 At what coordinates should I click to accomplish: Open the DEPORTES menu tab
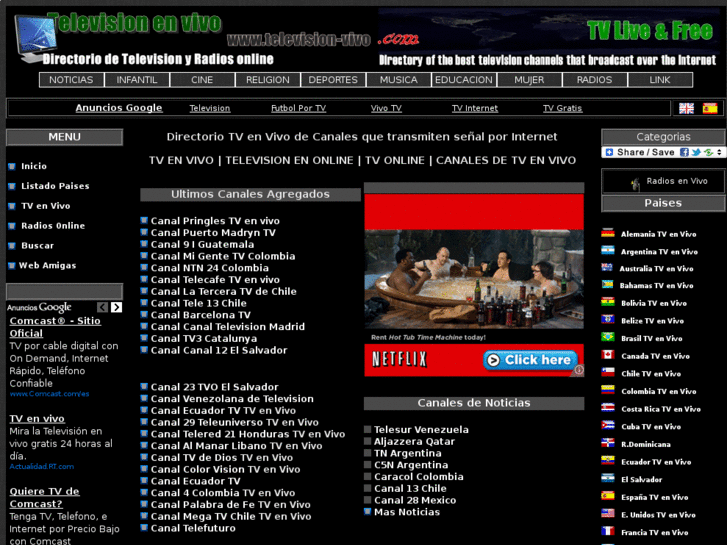[x=333, y=80]
